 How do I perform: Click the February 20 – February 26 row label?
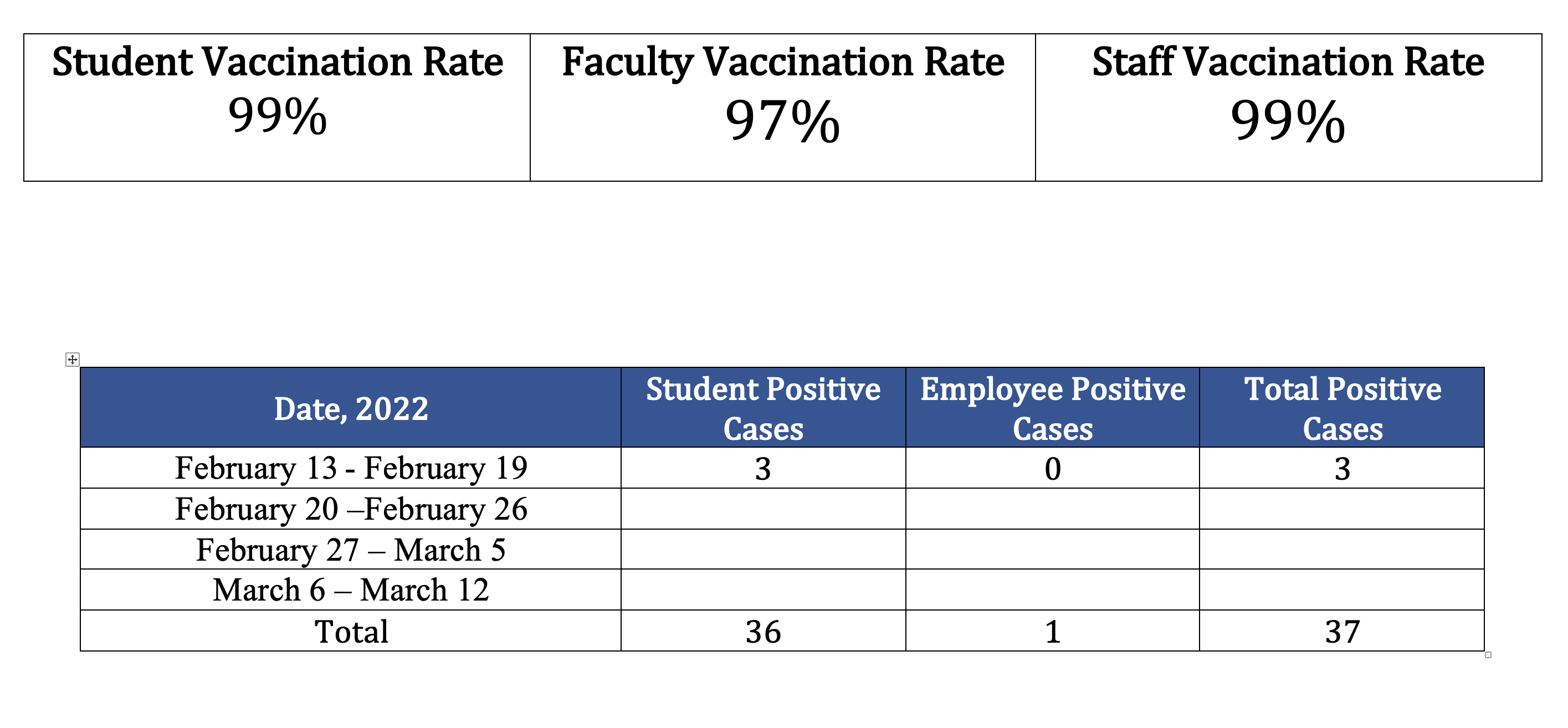point(351,509)
